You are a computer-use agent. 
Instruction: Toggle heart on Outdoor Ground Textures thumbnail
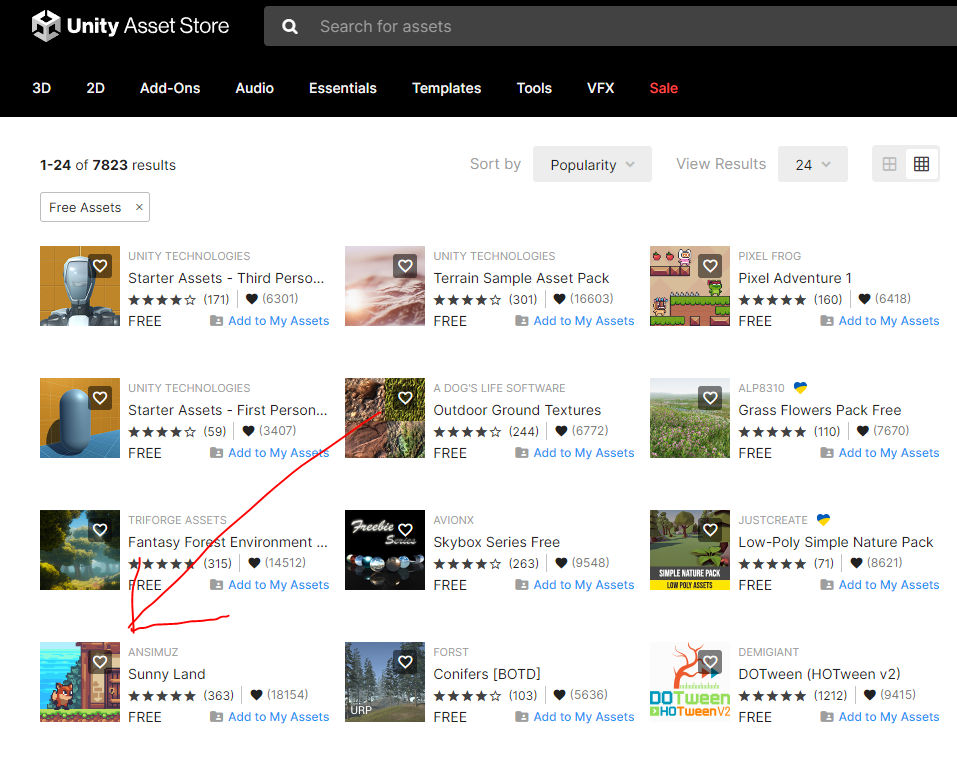coord(405,398)
